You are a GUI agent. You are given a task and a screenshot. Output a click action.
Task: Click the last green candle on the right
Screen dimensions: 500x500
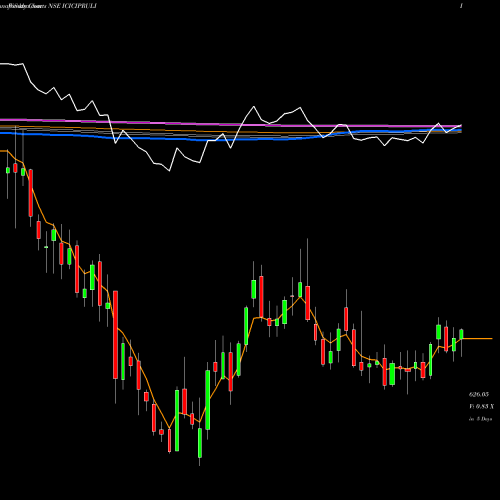click(x=462, y=334)
